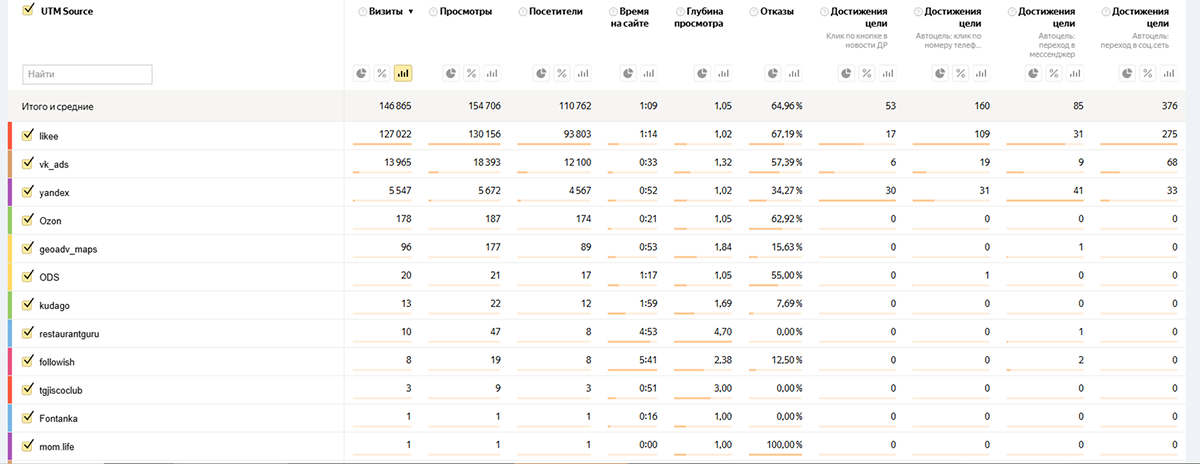Select pie chart icon under Просмотры column
Screen dimensions: 1200x464
451,73
